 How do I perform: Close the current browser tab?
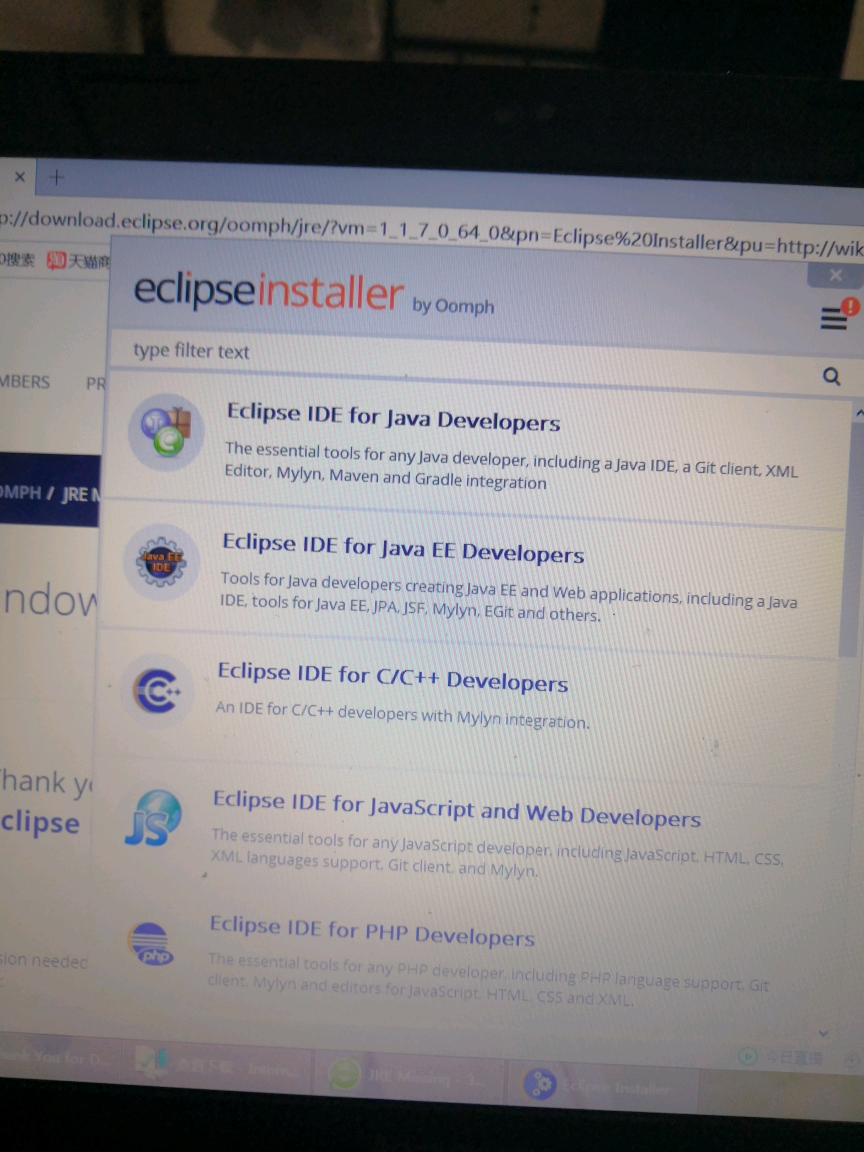pyautogui.click(x=20, y=176)
